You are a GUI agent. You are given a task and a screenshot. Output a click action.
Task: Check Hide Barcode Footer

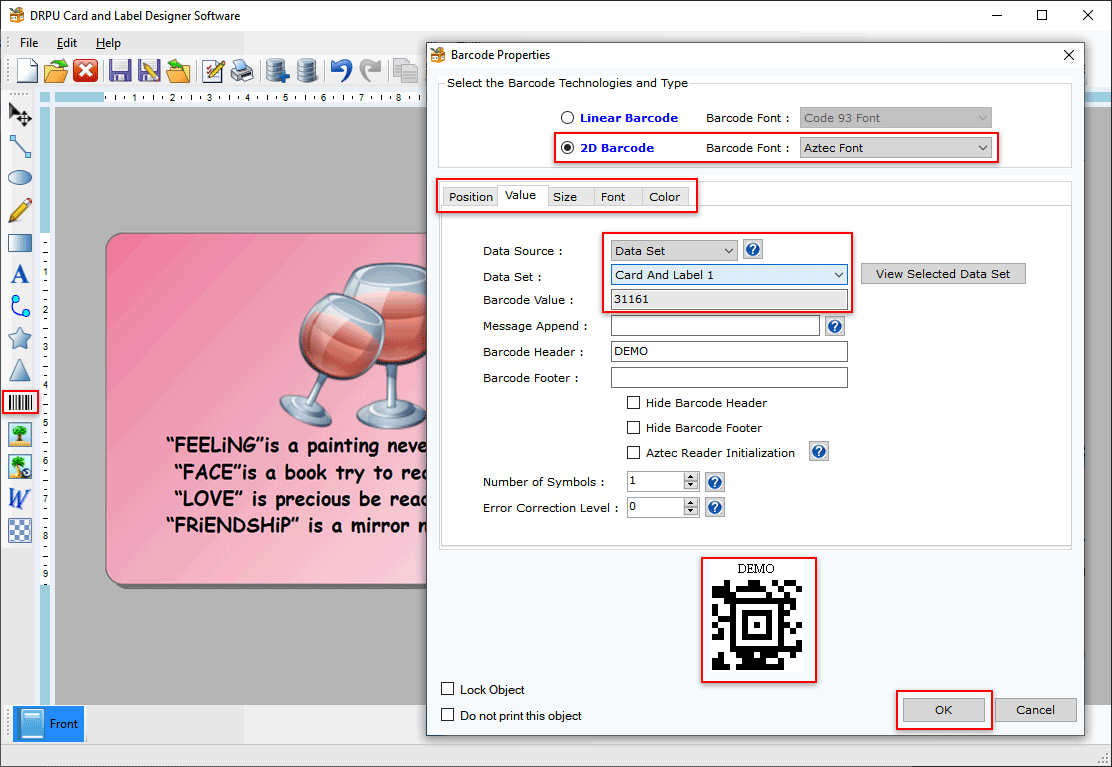coord(633,427)
